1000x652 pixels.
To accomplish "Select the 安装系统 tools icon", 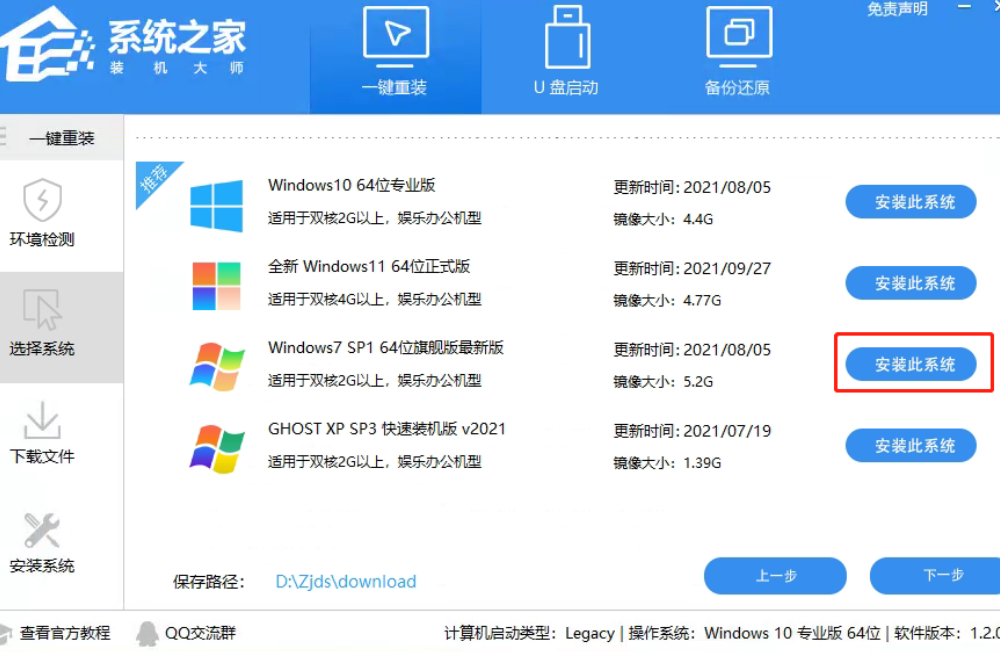I will [42, 530].
